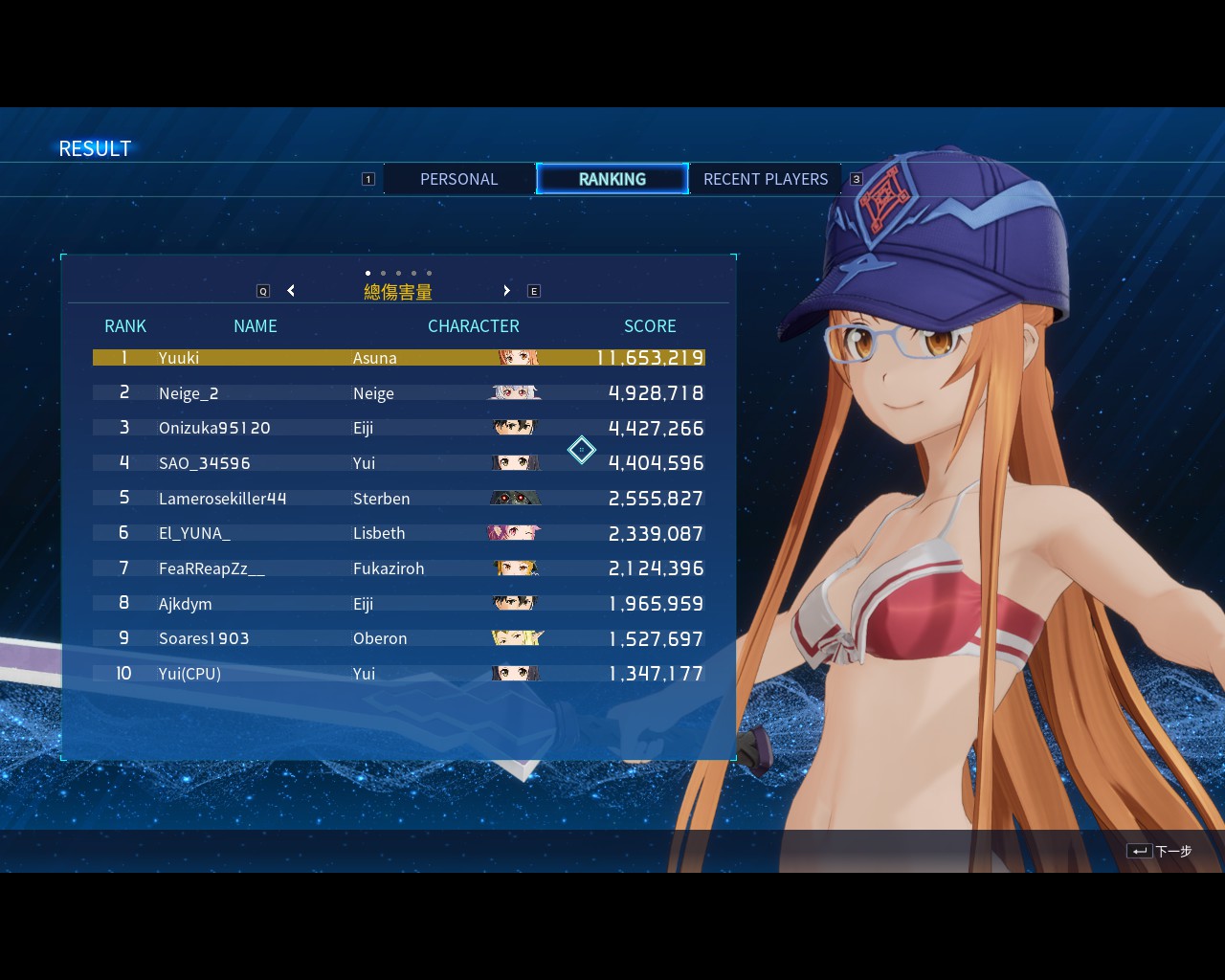This screenshot has height=980, width=1225.
Task: Select player name Onizuka95120
Action: click(214, 428)
